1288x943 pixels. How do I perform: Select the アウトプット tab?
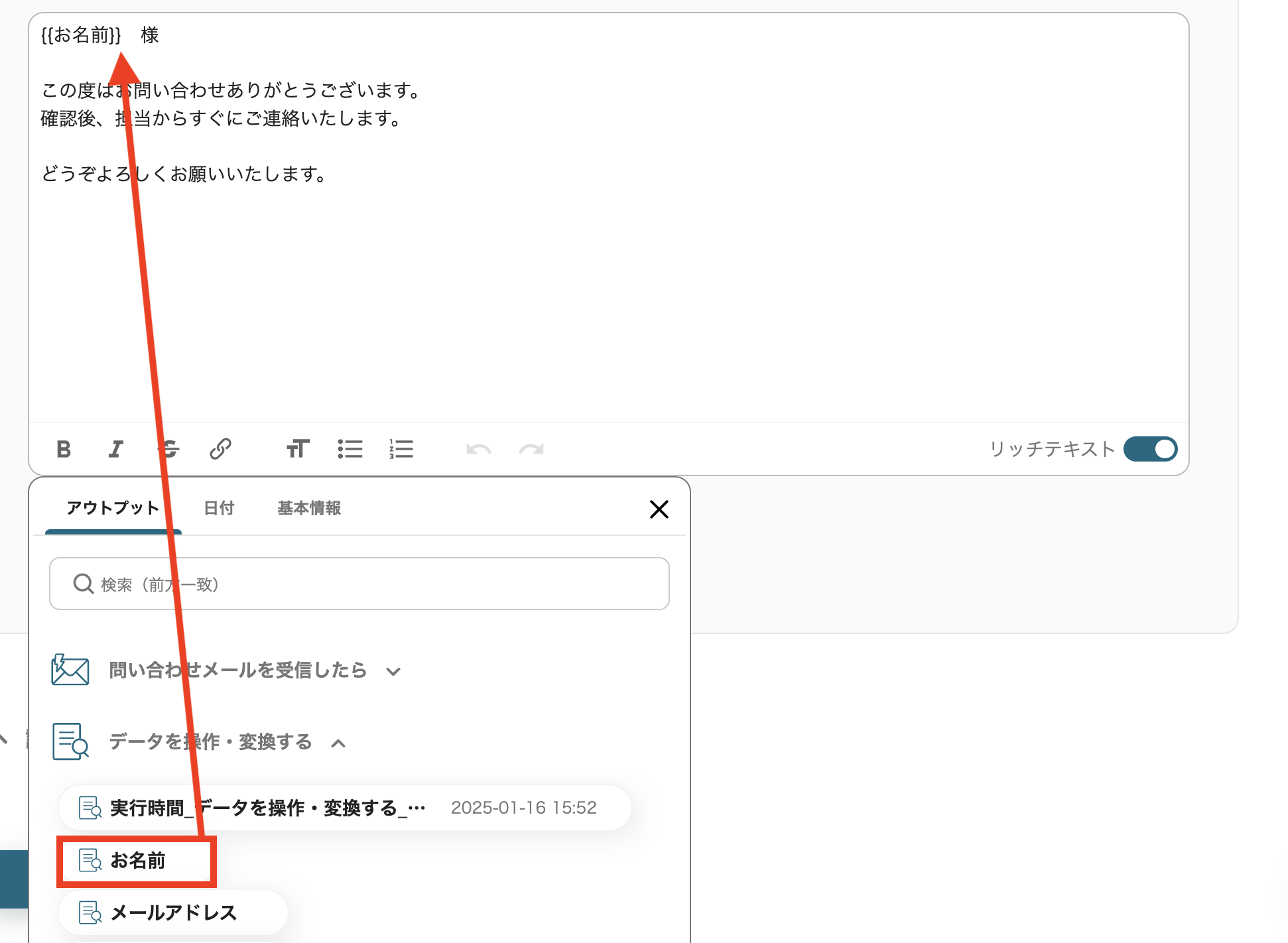point(113,508)
